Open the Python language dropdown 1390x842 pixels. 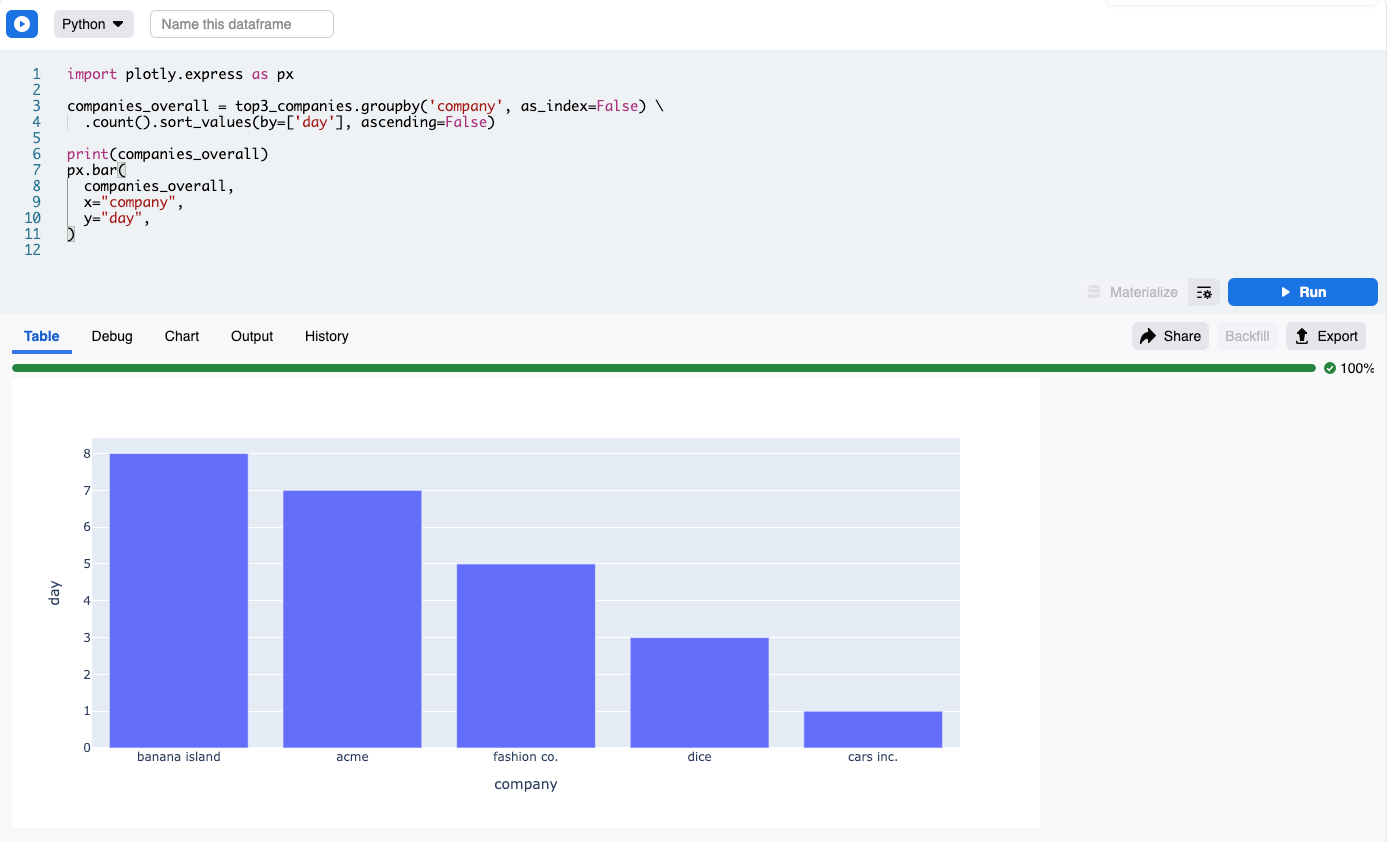coord(93,23)
